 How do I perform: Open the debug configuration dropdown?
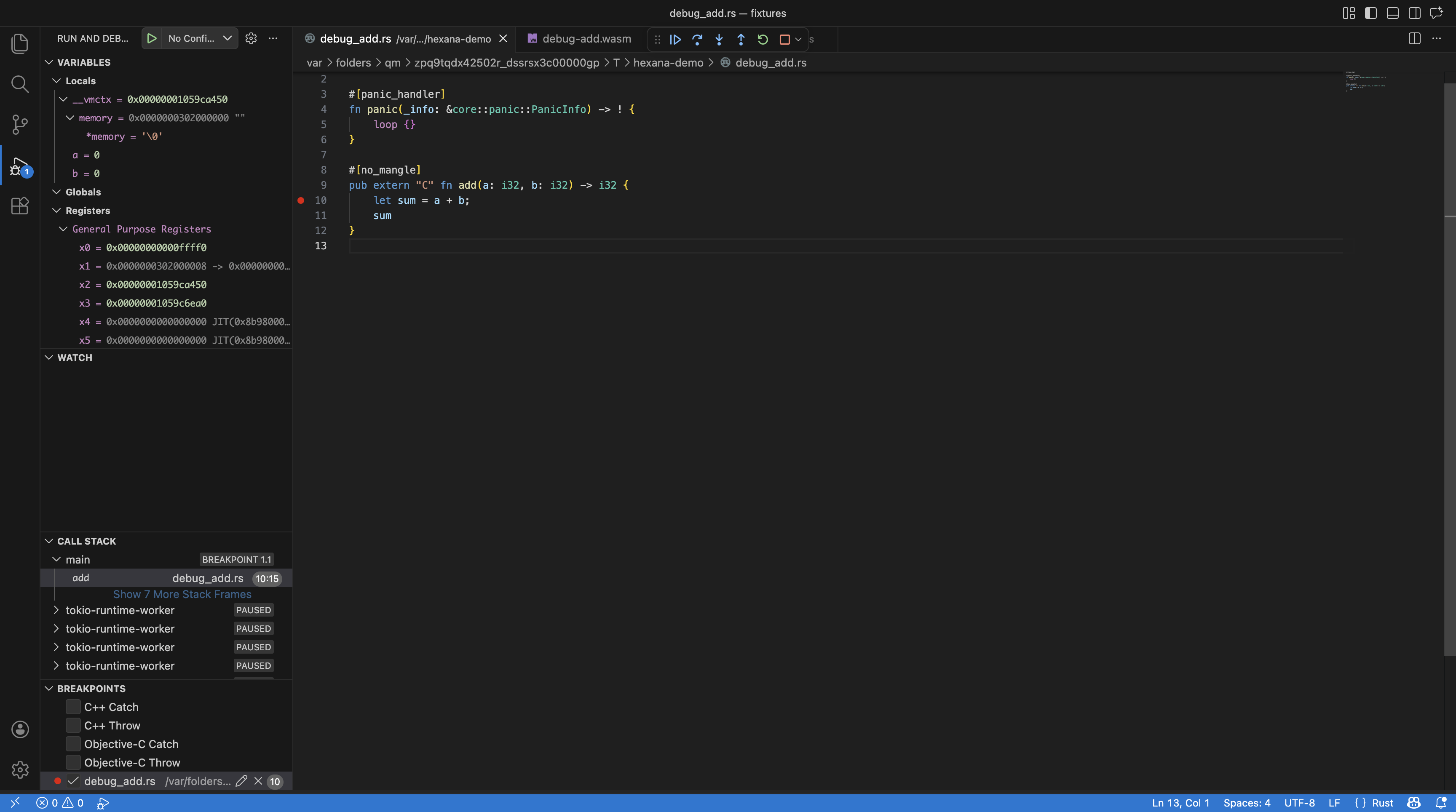click(200, 38)
